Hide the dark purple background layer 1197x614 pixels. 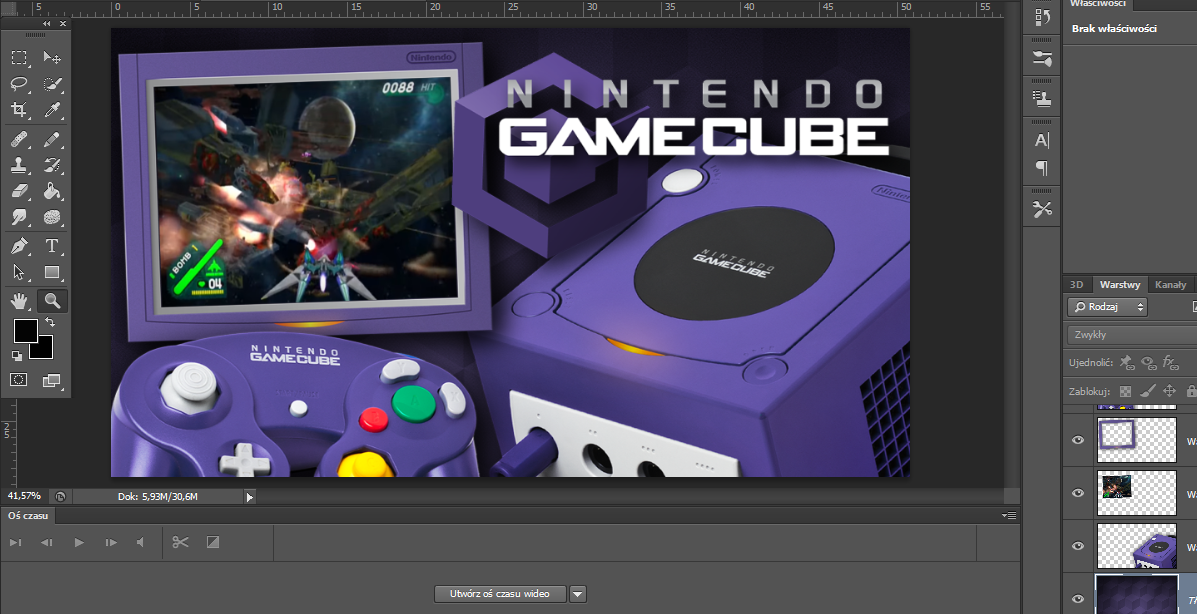1078,599
